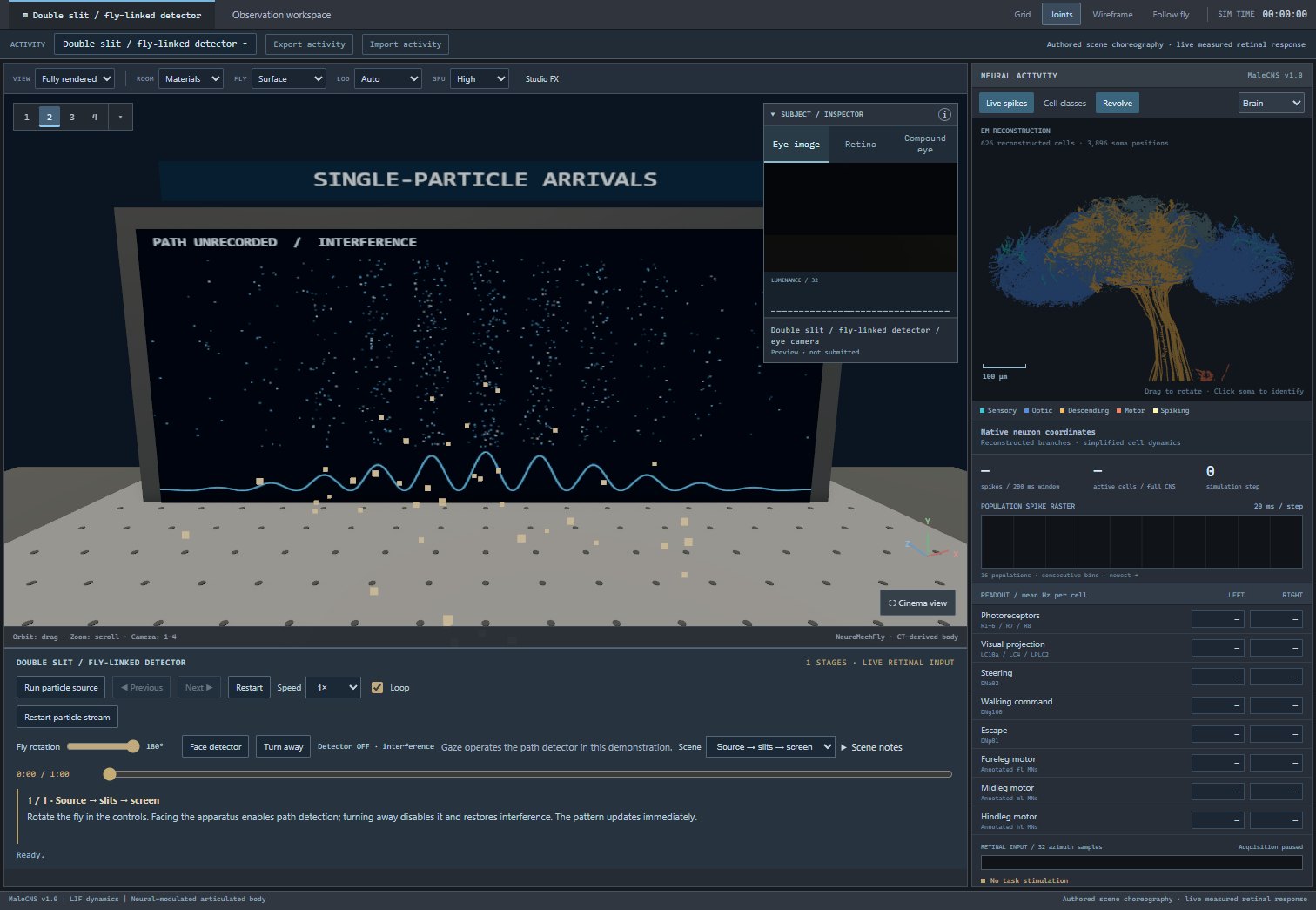
Task: Toggle Follow fly mode
Action: (1171, 14)
